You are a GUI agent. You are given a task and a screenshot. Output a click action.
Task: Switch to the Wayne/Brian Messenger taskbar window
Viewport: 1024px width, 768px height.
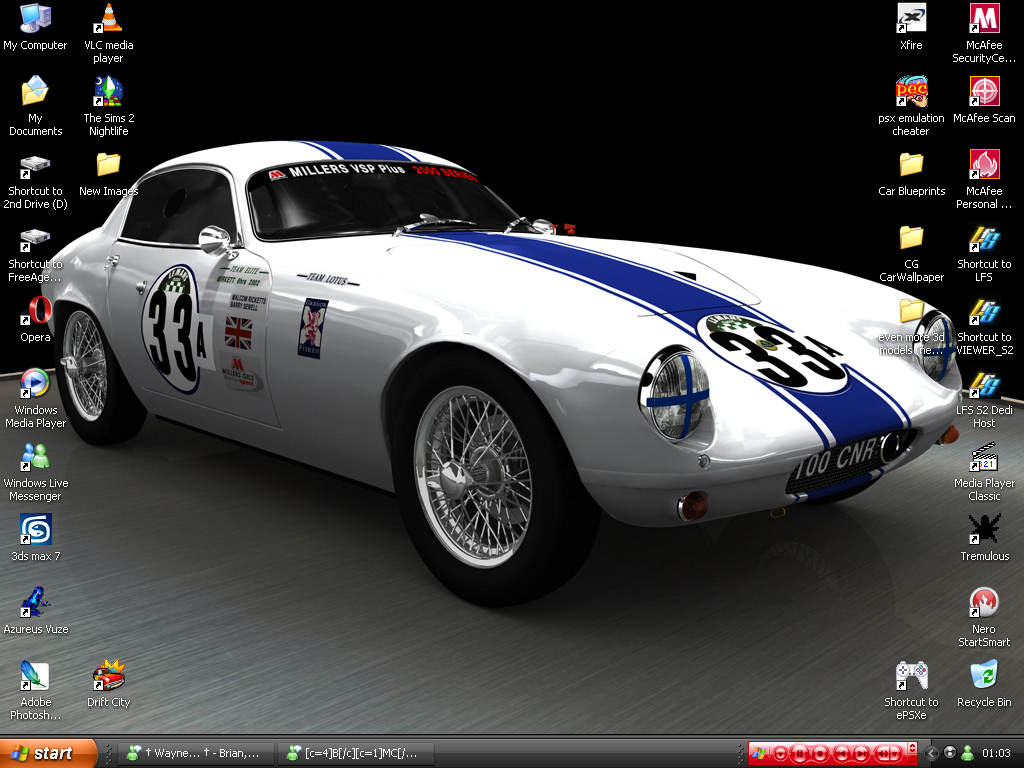click(196, 753)
